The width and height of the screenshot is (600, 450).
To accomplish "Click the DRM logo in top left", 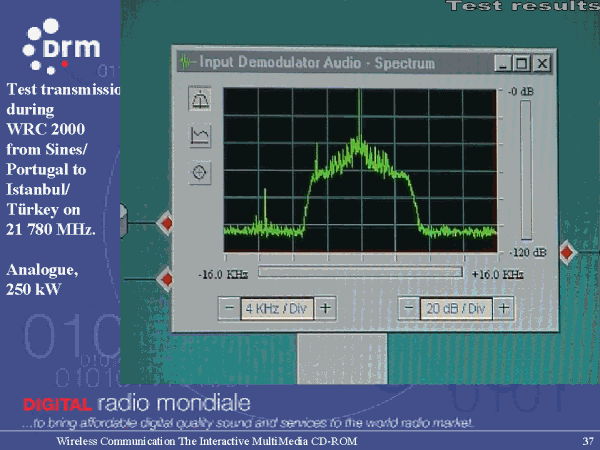I will [61, 47].
